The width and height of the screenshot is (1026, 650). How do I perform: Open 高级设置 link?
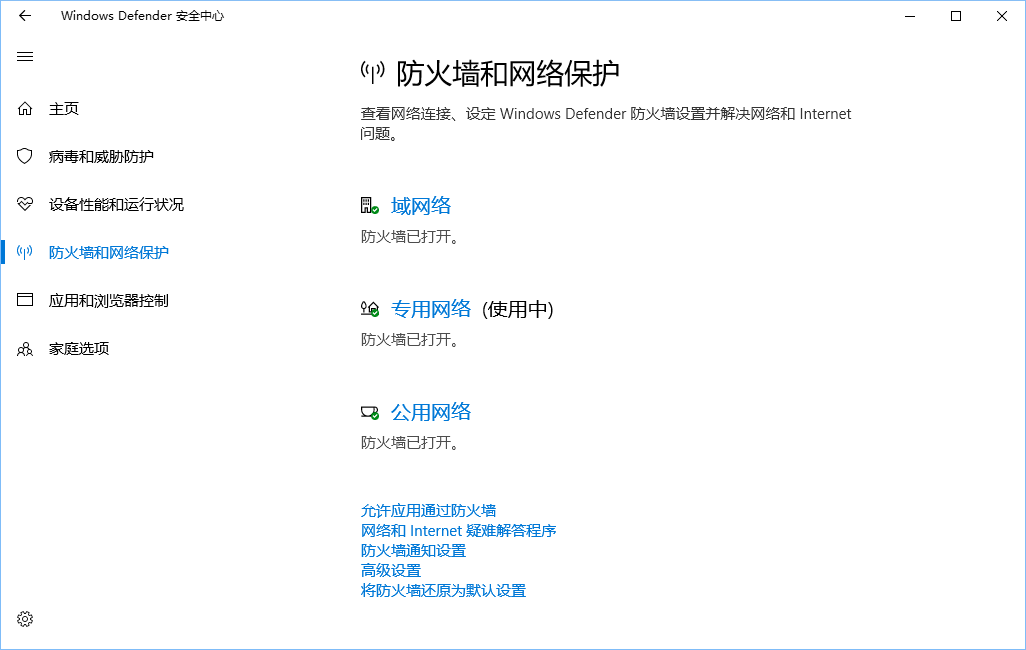[391, 570]
